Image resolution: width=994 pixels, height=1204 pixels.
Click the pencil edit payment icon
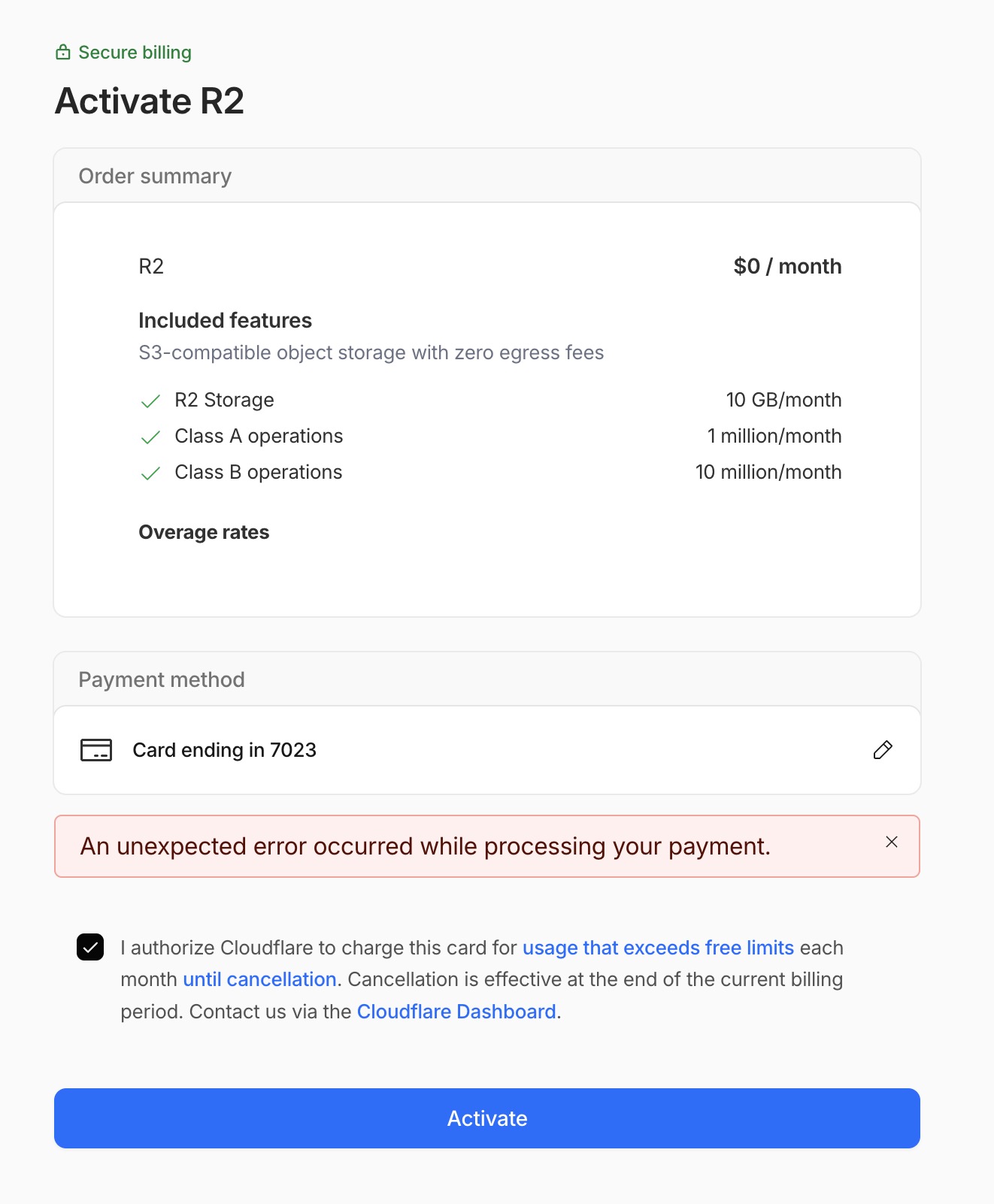(883, 750)
